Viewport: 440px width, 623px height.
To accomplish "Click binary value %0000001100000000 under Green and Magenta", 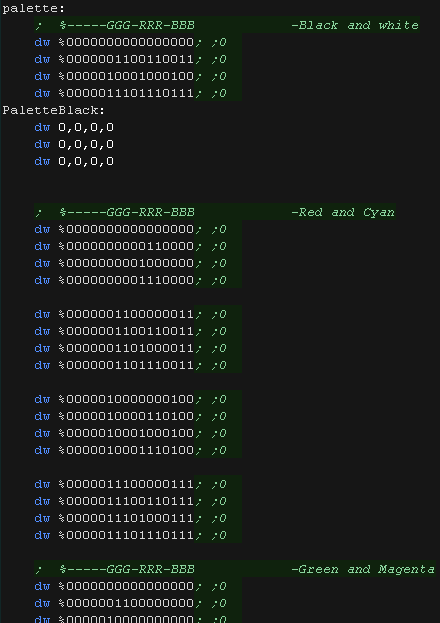I will click(126, 604).
